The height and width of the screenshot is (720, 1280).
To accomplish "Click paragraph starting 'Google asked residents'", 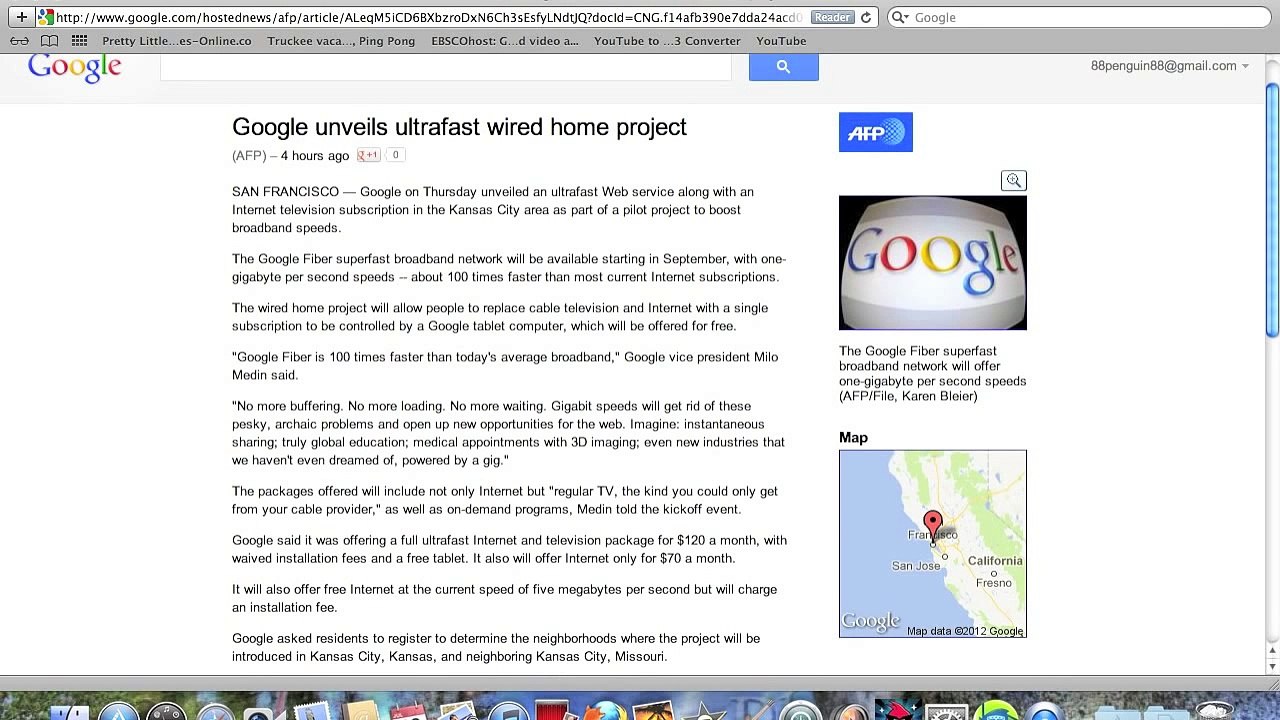I will click(496, 647).
